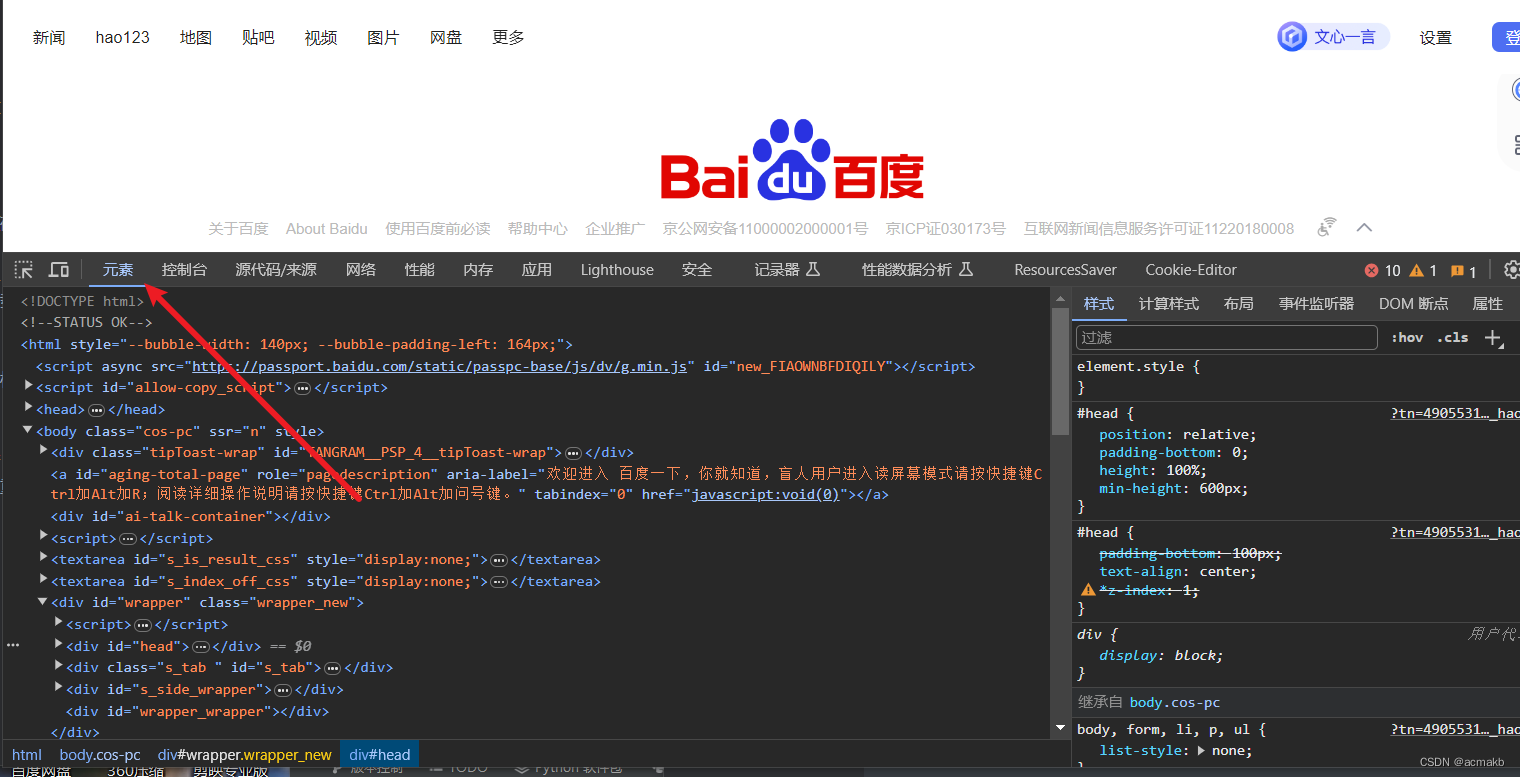Open the About Baidu footer link
The height and width of the screenshot is (777, 1520).
coord(327,229)
